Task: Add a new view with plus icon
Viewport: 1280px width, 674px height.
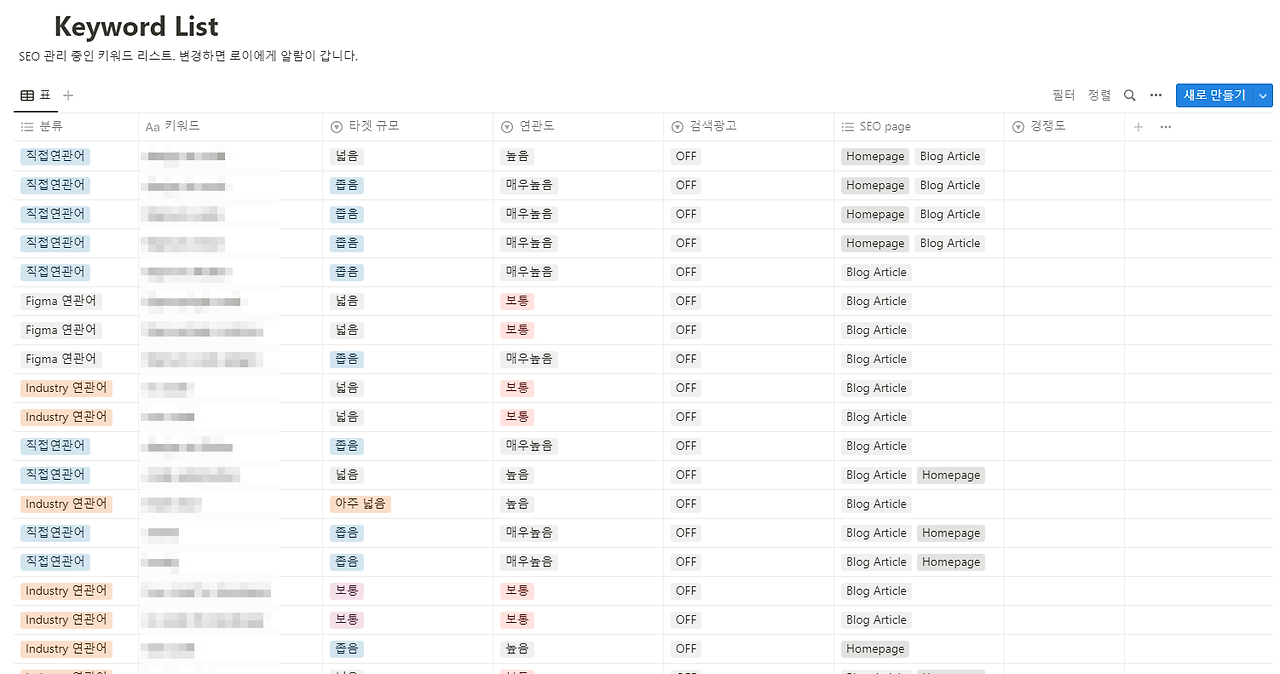Action: click(x=68, y=95)
